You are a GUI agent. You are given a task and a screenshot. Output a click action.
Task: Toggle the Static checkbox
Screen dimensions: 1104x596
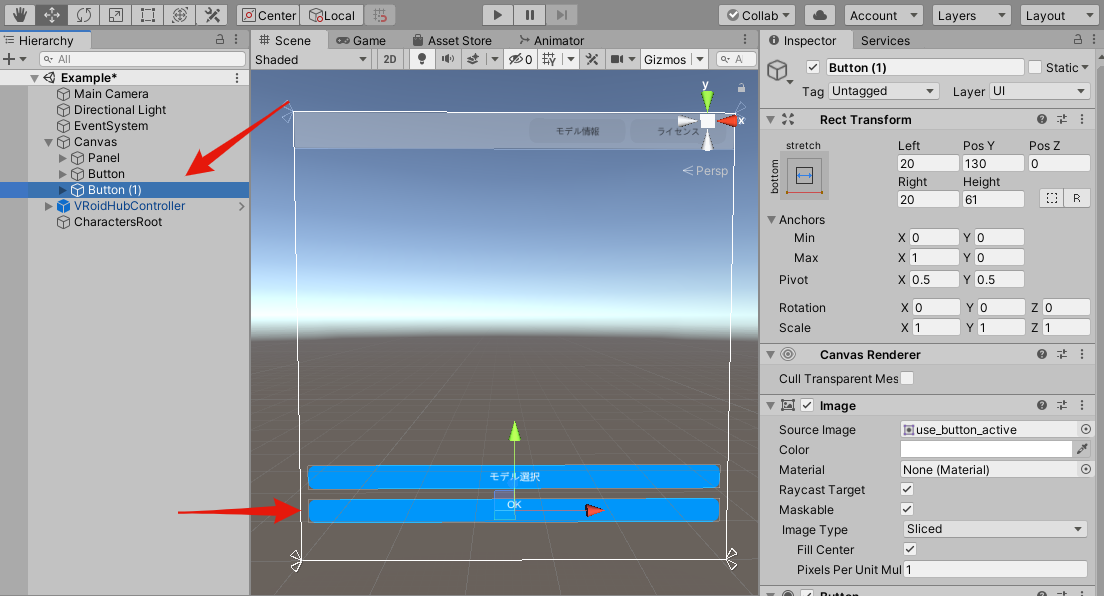click(x=1035, y=67)
